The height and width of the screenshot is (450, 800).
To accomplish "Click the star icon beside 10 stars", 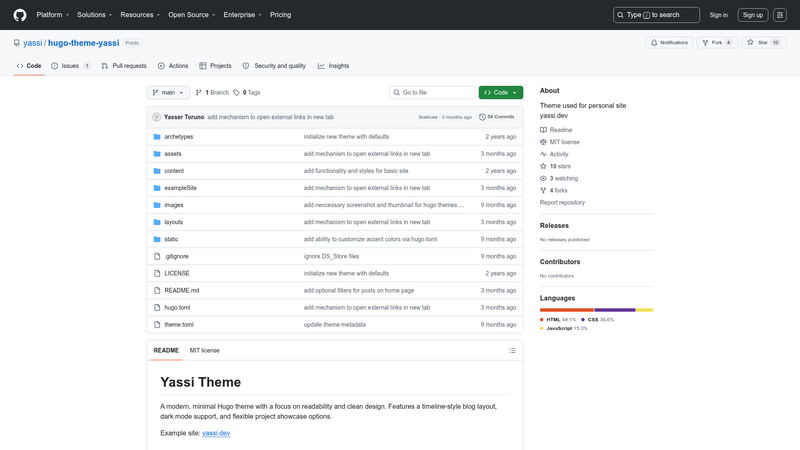I will coord(543,166).
